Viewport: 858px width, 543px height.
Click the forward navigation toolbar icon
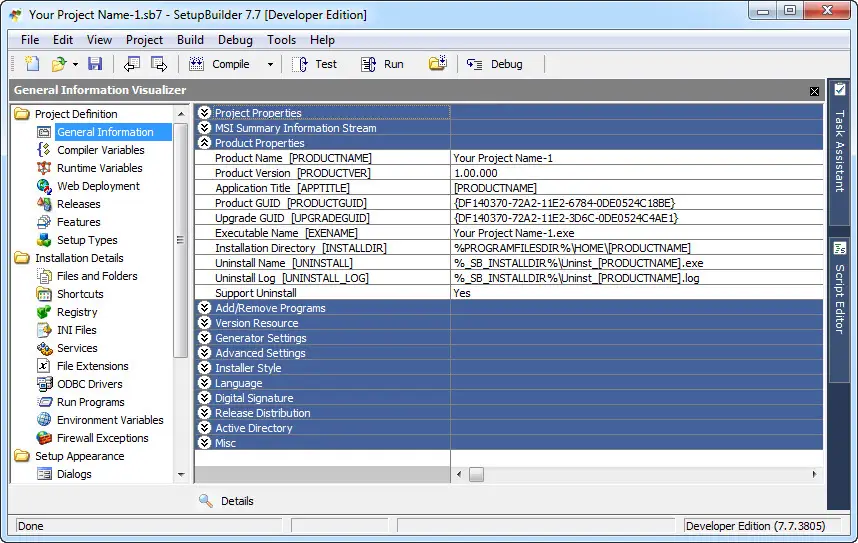159,64
